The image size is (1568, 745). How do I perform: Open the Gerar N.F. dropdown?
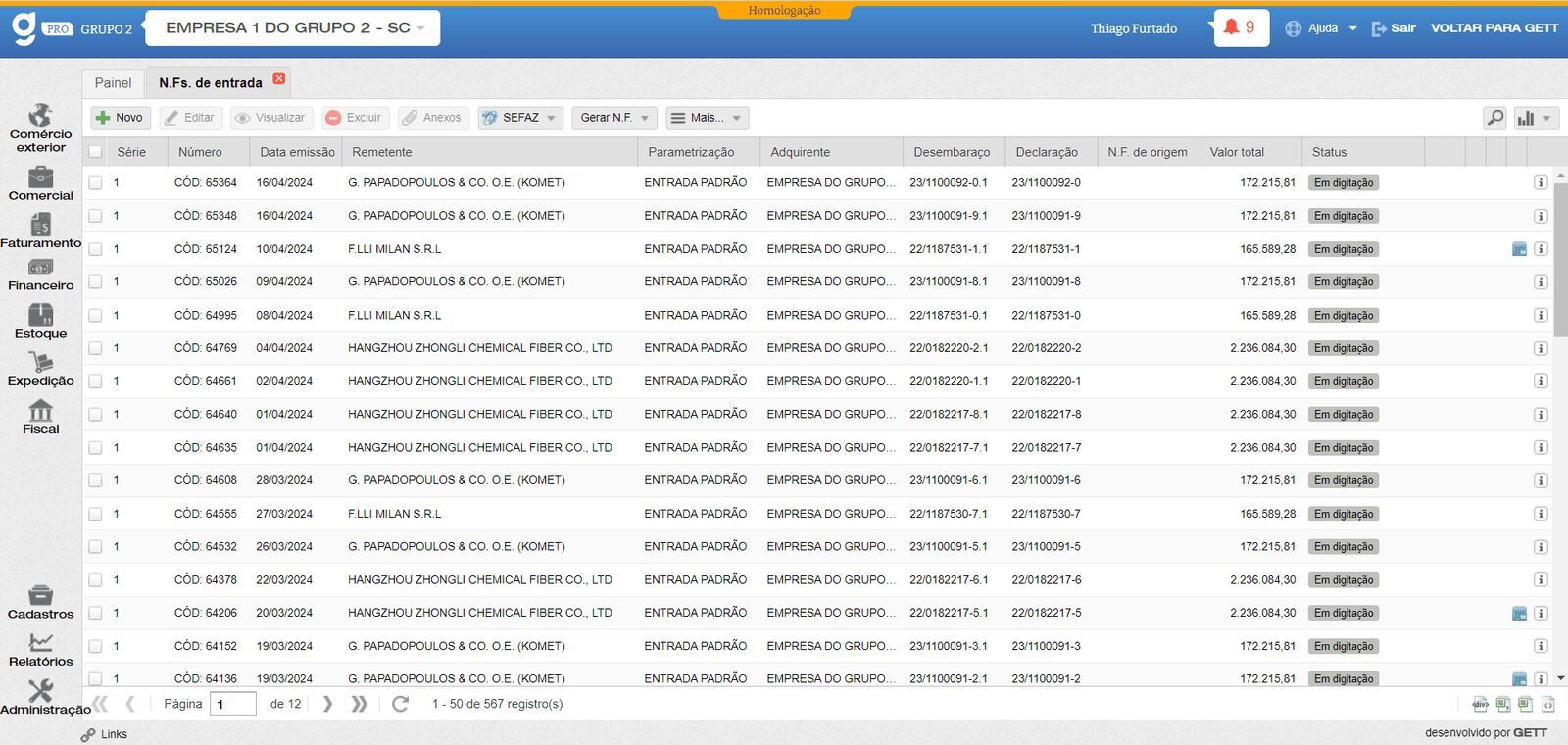coord(614,118)
